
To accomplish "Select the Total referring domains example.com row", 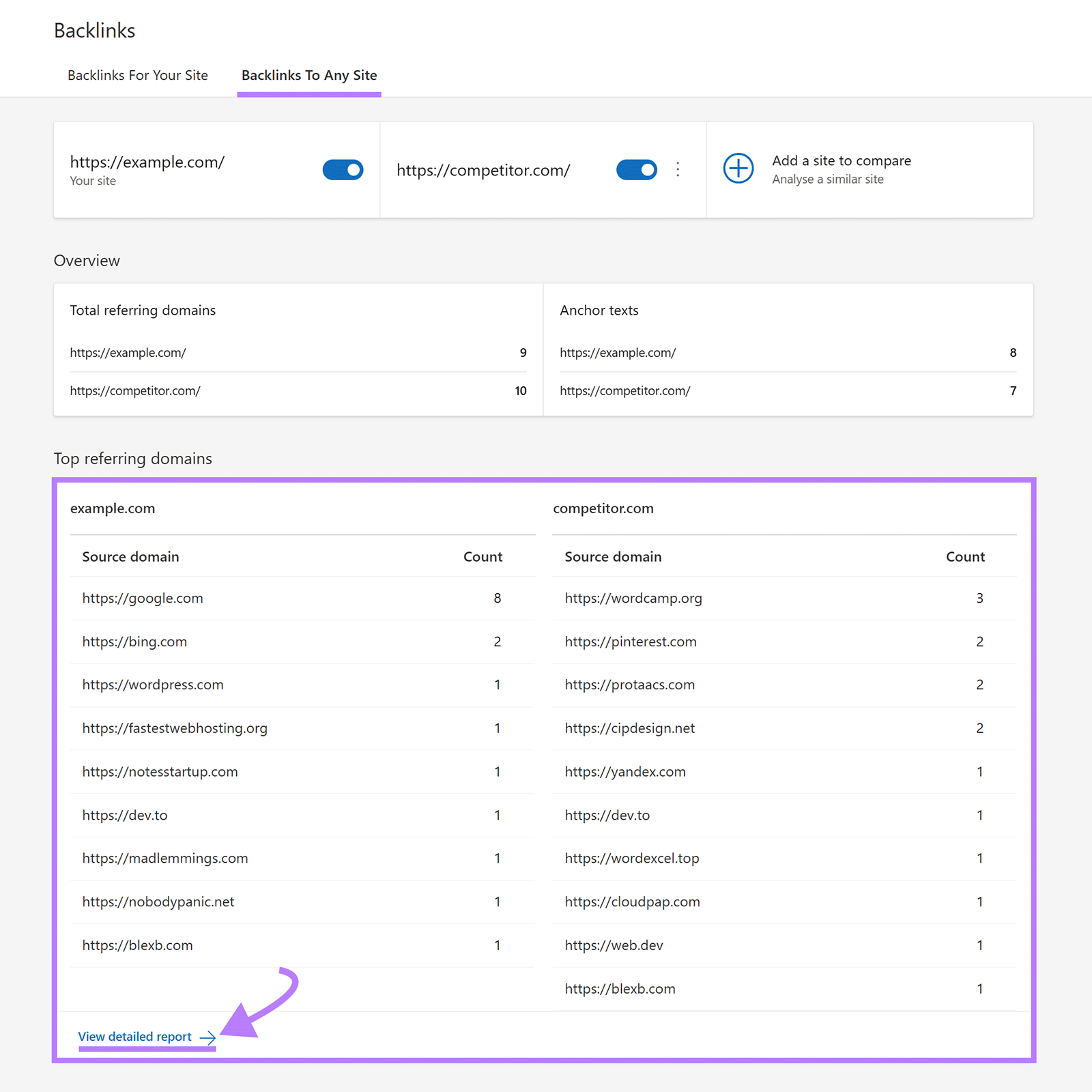I will [128, 353].
